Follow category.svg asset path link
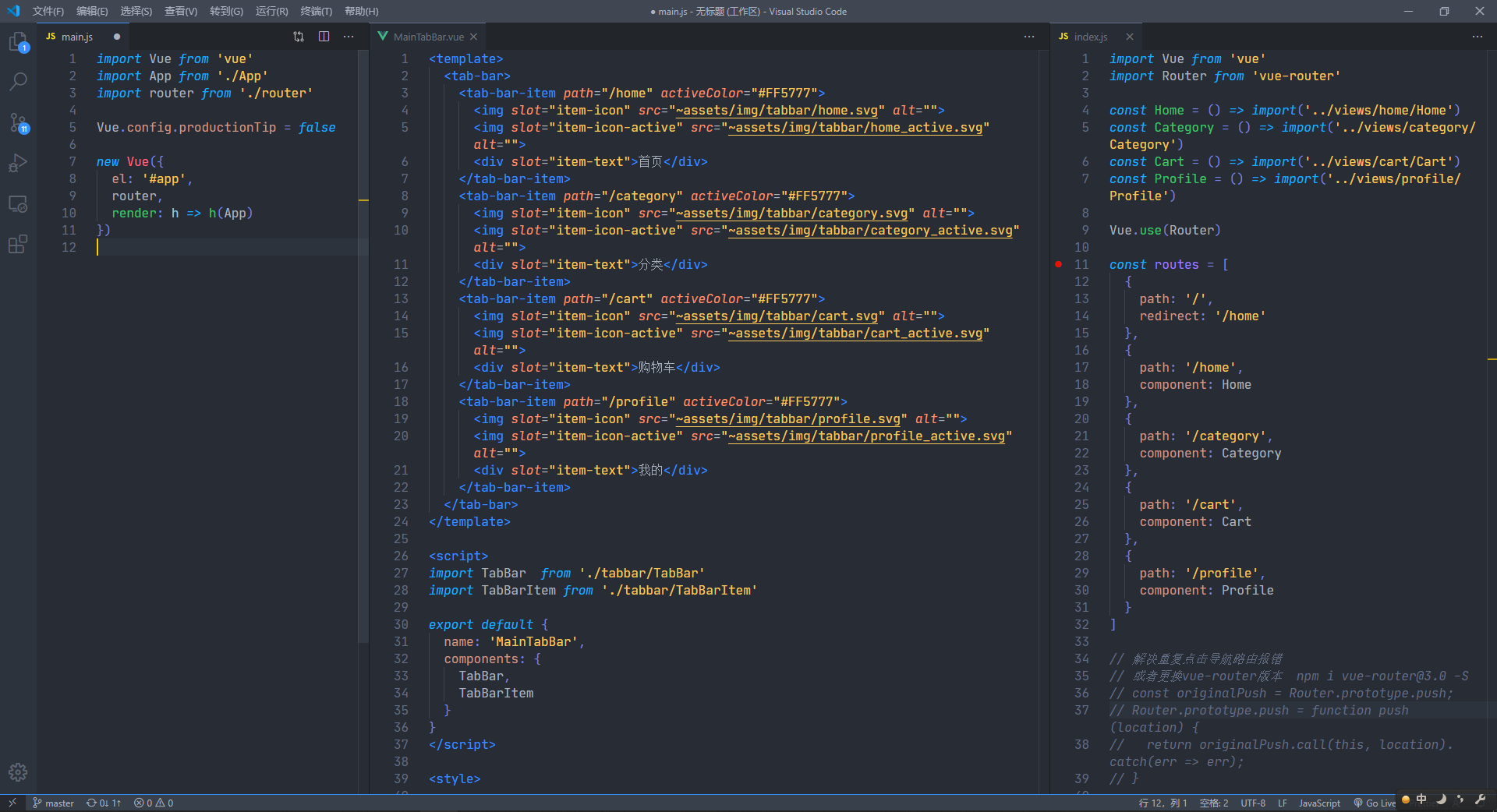The width and height of the screenshot is (1497, 812). pyautogui.click(x=792, y=214)
